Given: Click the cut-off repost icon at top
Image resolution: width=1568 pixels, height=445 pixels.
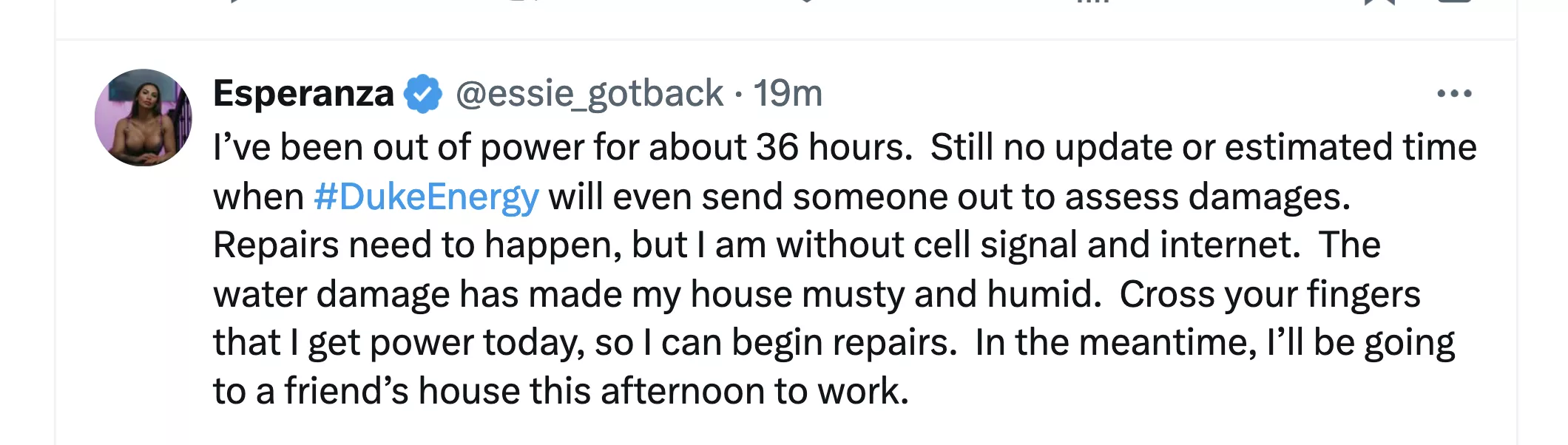Looking at the screenshot, I should pyautogui.click(x=524, y=1).
